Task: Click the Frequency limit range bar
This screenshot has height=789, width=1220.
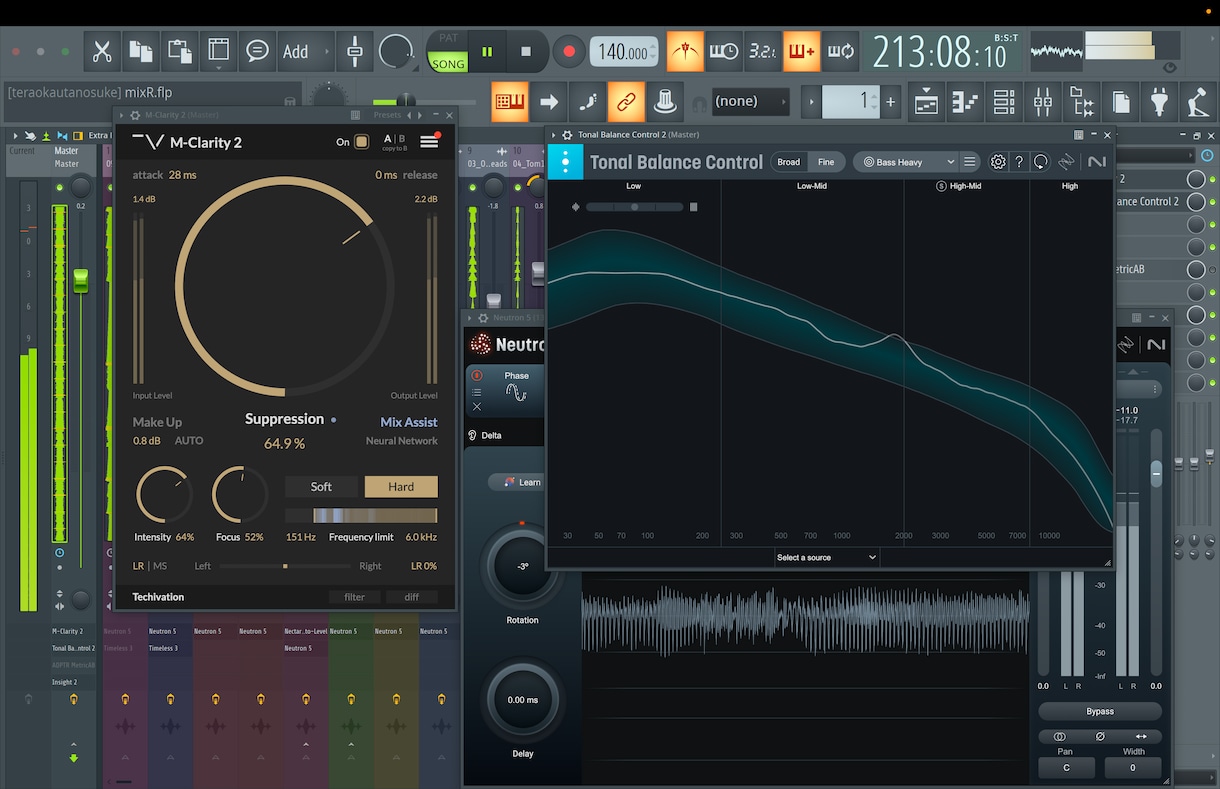Action: click(361, 516)
